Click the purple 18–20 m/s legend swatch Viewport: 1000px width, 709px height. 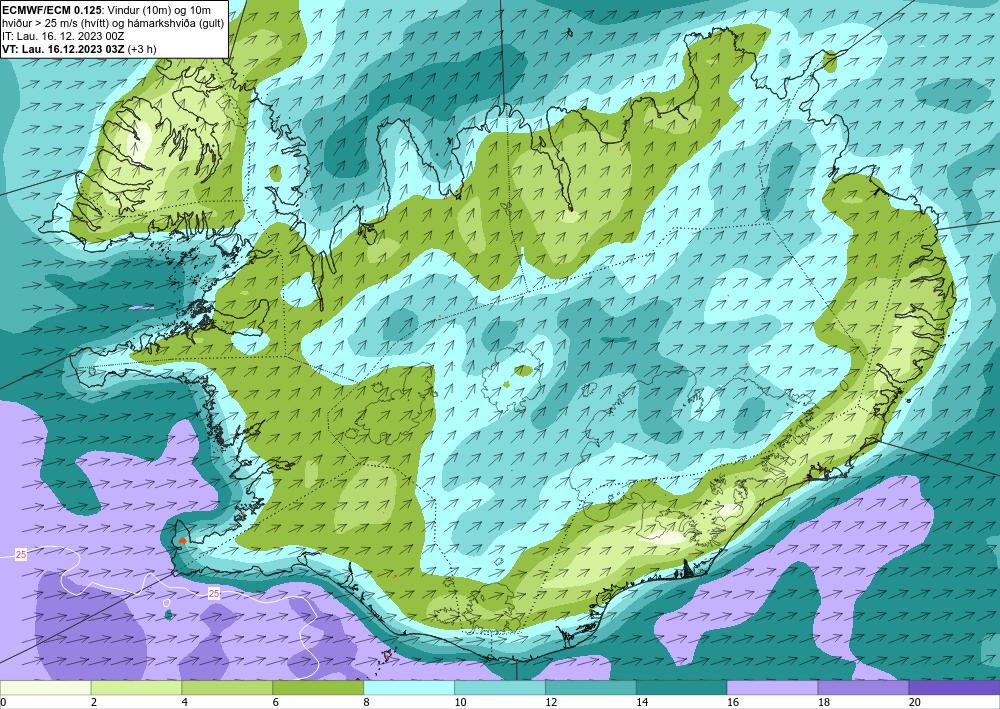[x=864, y=688]
